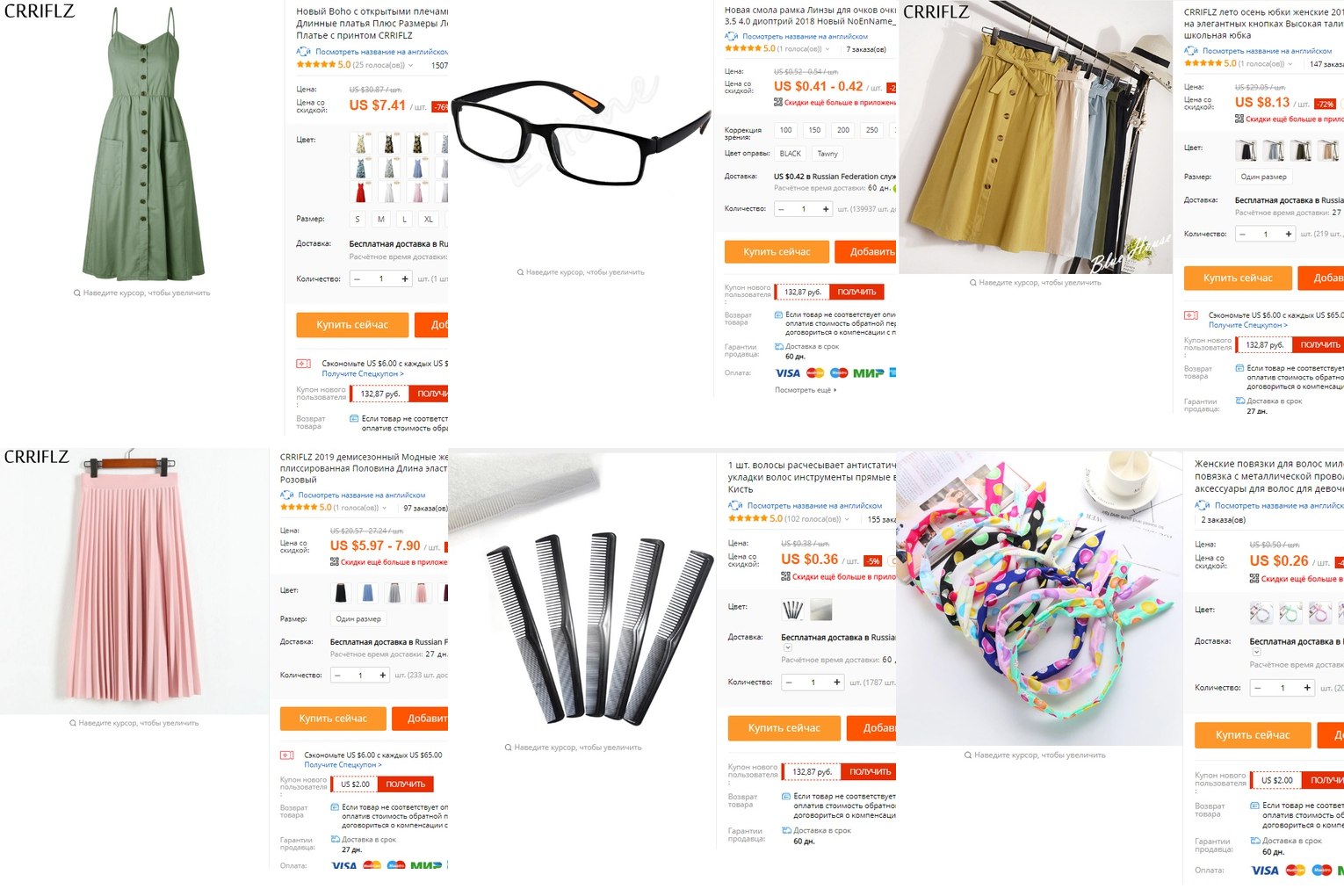This screenshot has width=1344, height=896.
Task: Open translate-title link in the headbands listing
Action: pos(1279,505)
